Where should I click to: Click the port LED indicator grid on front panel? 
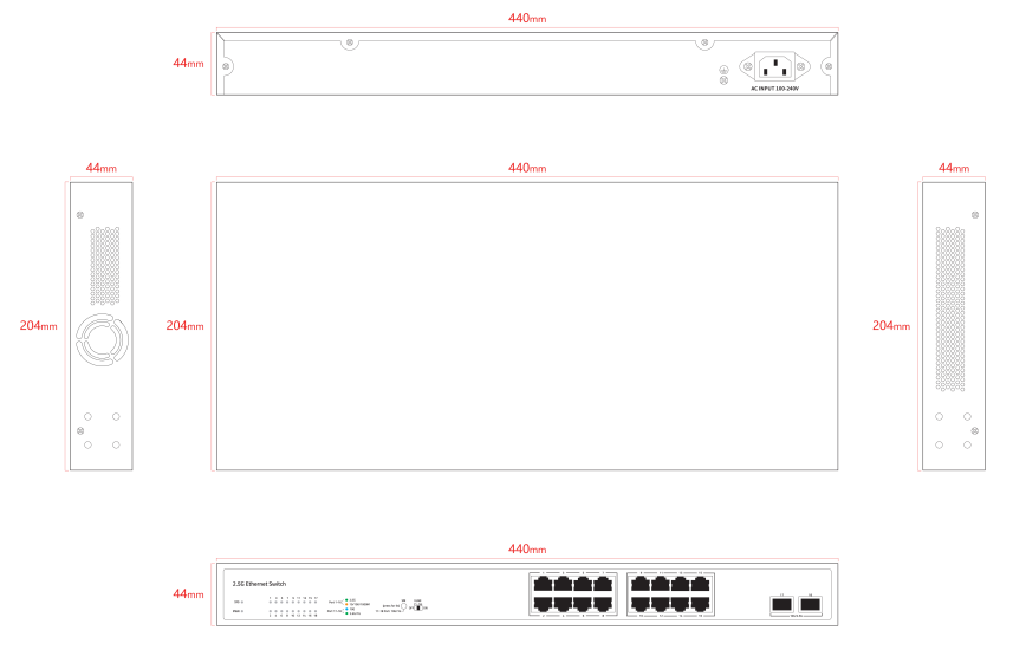click(x=293, y=608)
